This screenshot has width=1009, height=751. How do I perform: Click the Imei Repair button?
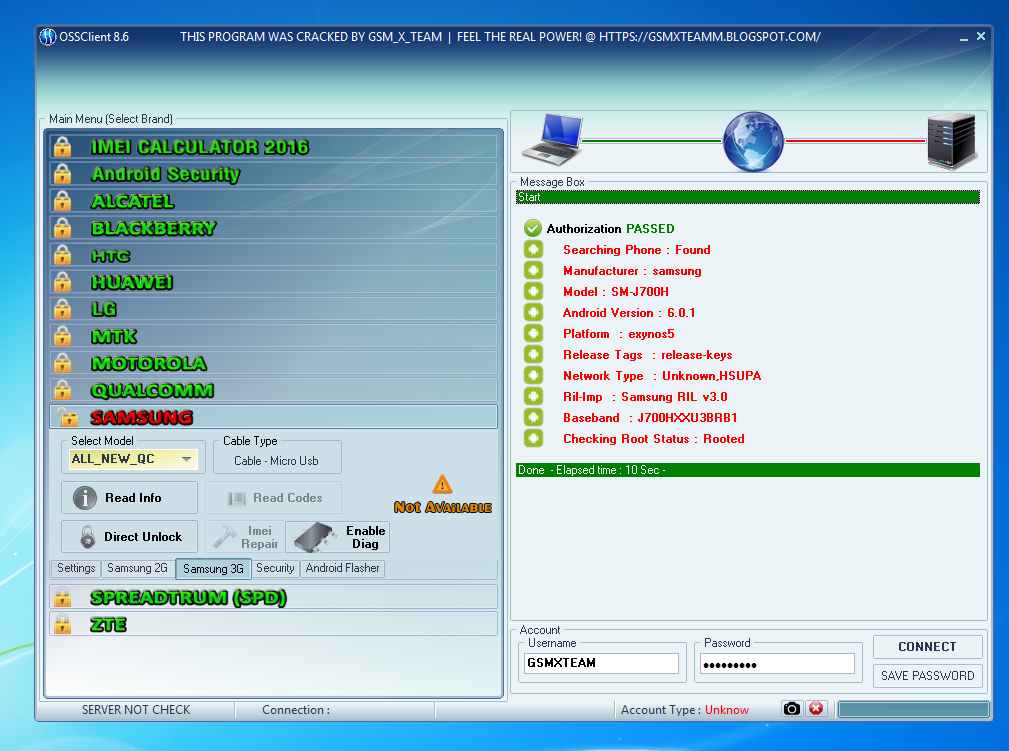[x=245, y=537]
